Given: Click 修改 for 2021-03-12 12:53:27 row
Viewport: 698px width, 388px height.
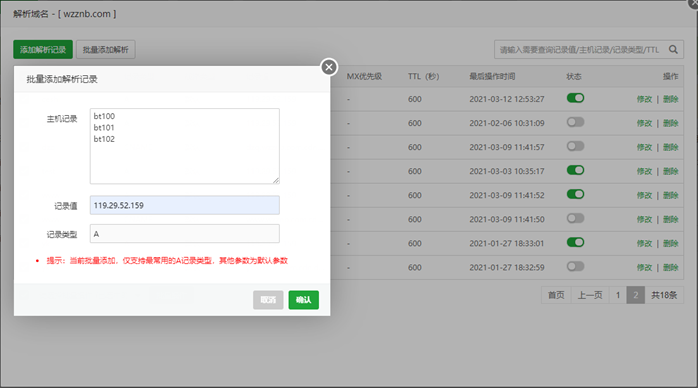Looking at the screenshot, I should (x=644, y=99).
